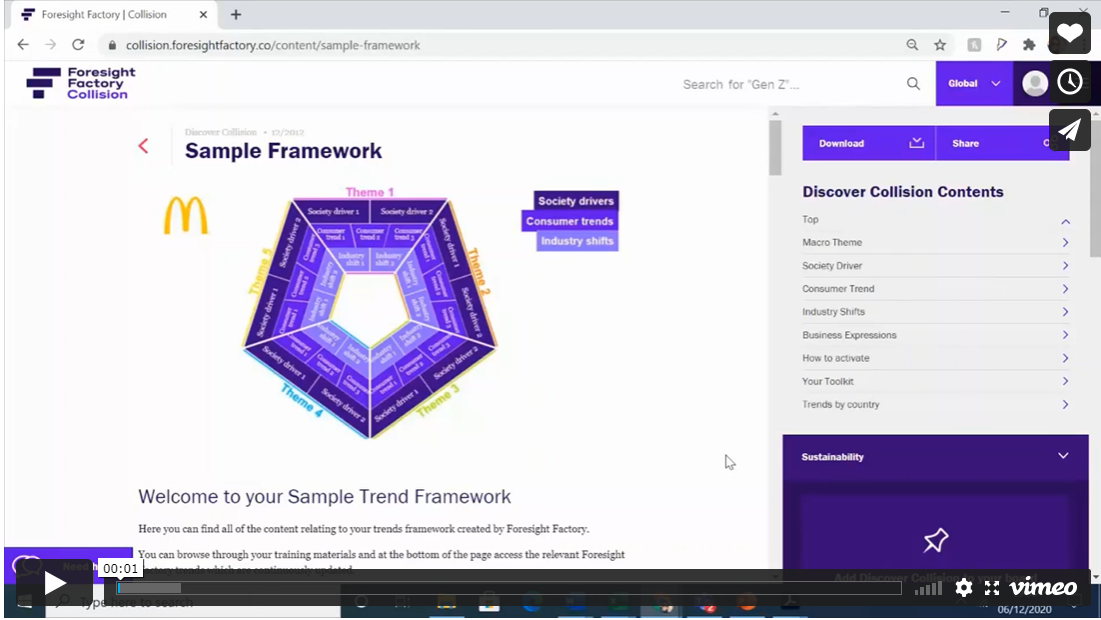Open the search magnifier in the site header
1101x620 pixels.
click(913, 84)
